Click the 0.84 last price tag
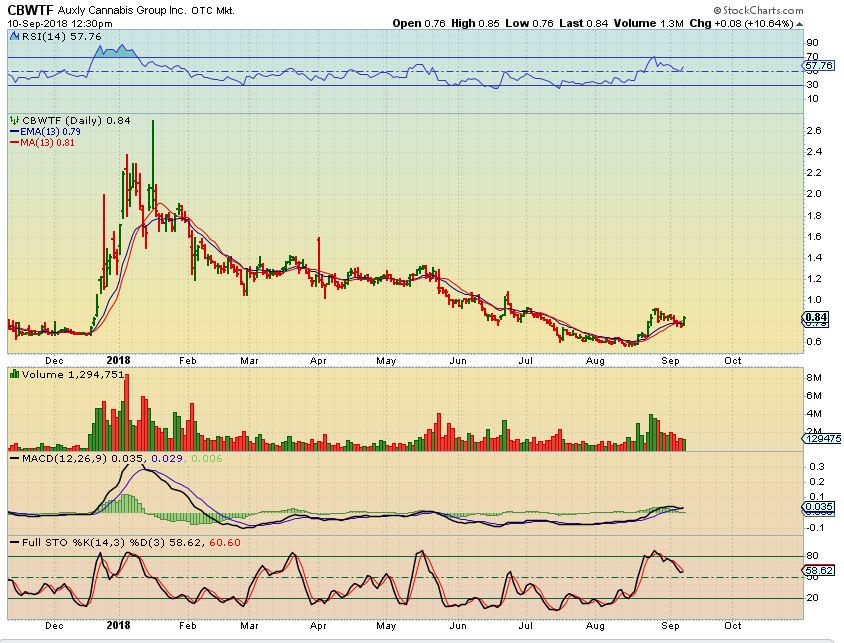This screenshot has width=844, height=643. click(x=817, y=317)
